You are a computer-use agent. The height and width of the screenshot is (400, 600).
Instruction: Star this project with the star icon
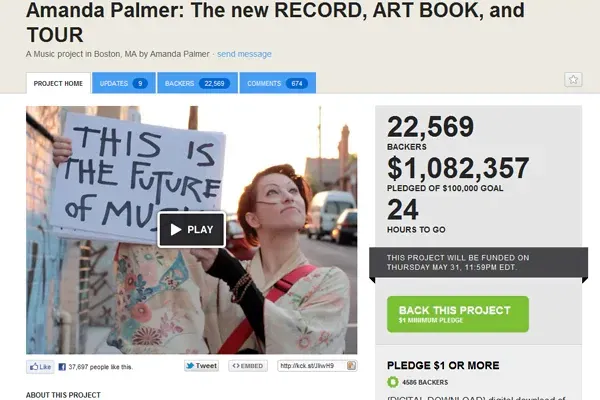point(573,80)
